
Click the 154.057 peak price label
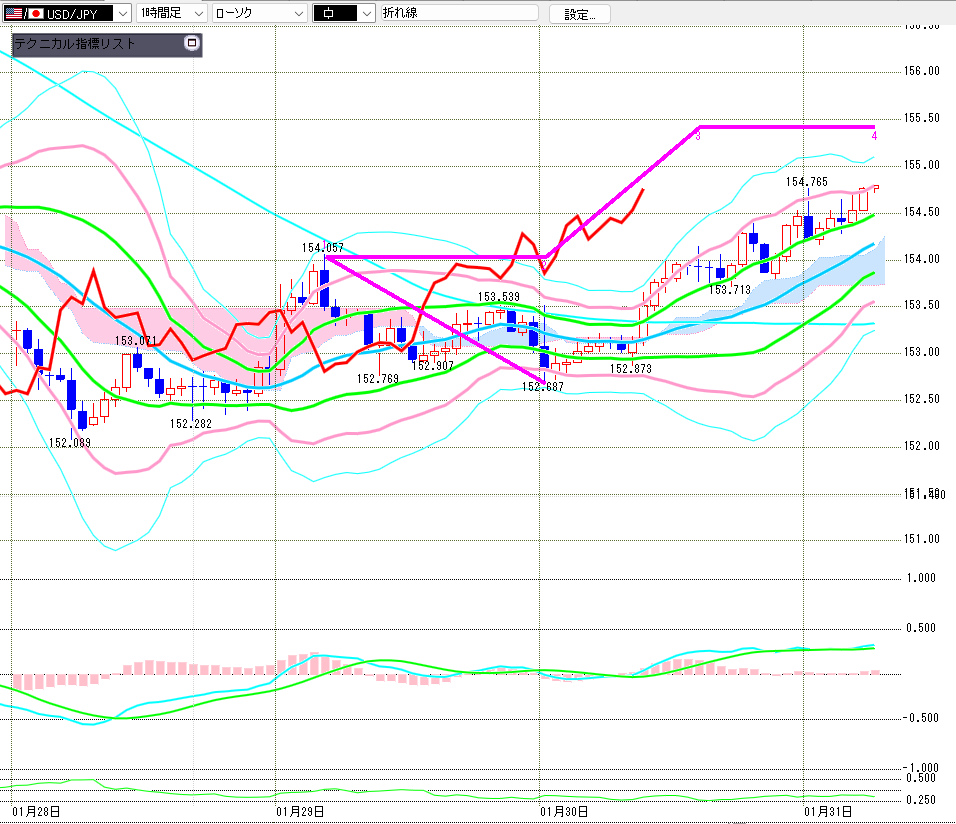(323, 247)
